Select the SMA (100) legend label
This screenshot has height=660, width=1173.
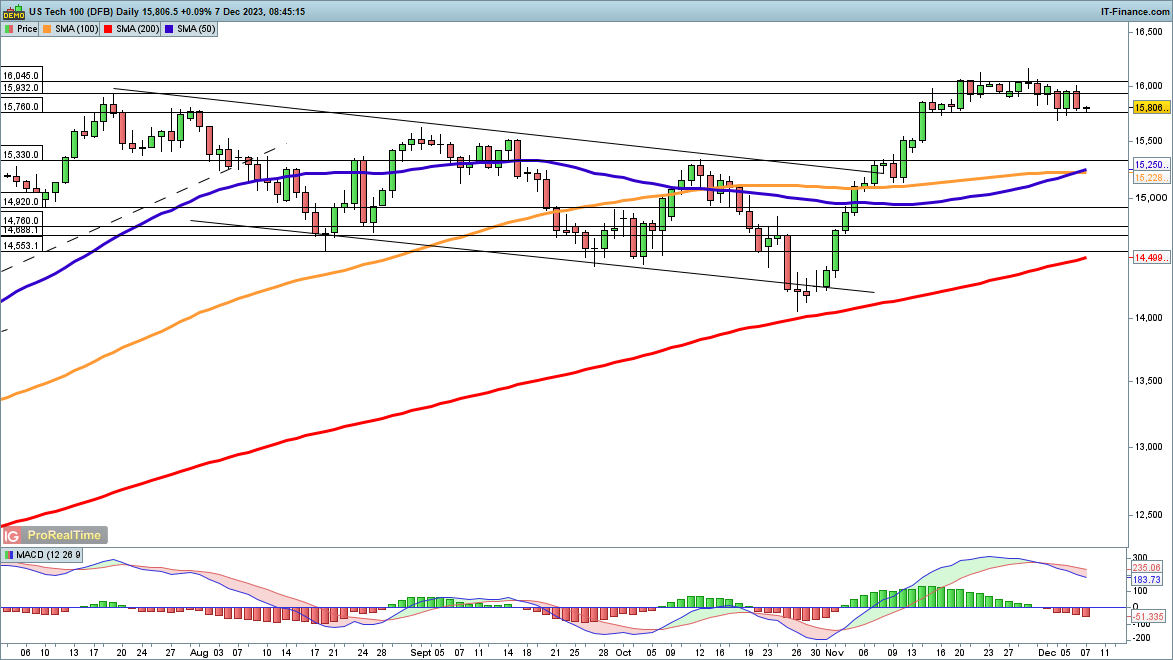pos(76,29)
